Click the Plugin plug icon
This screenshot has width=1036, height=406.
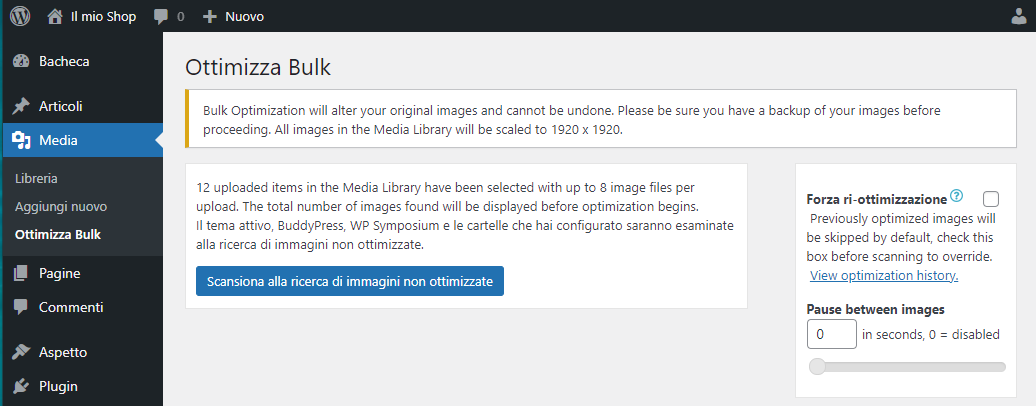(21, 386)
